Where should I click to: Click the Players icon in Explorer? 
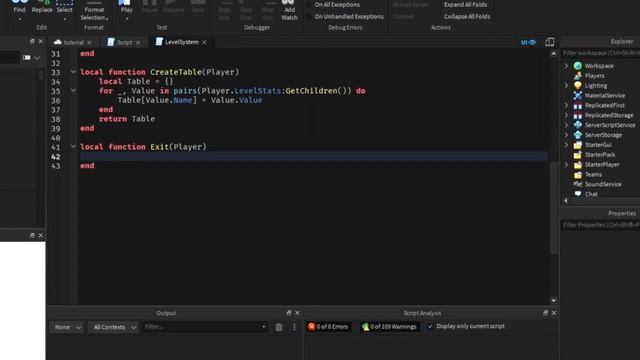click(578, 76)
